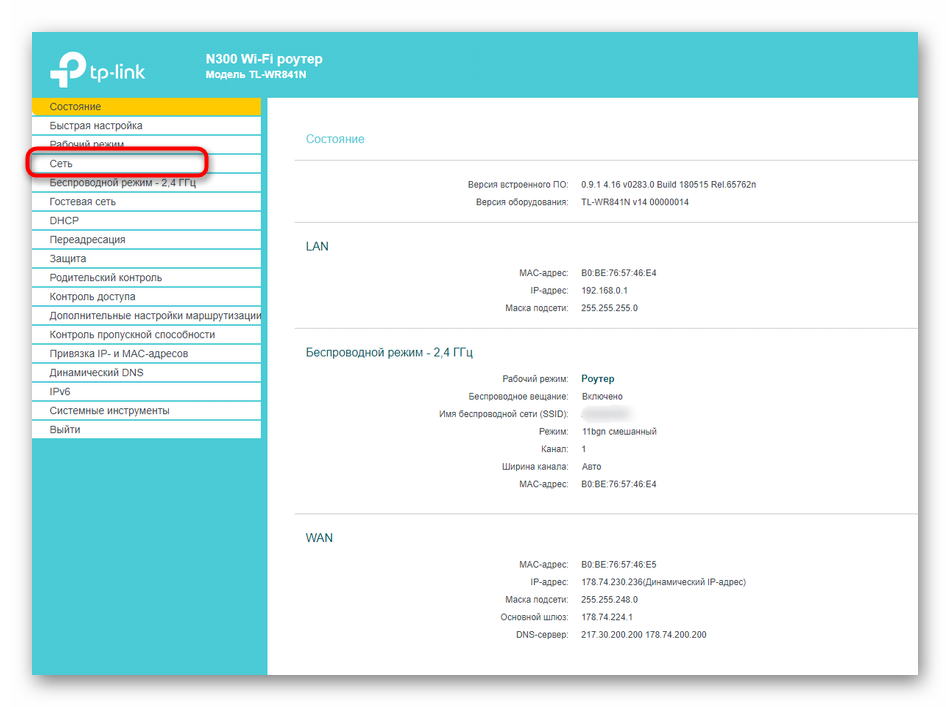This screenshot has height=707, width=950.
Task: Select Контроль доступа menu item
Action: coord(93,297)
